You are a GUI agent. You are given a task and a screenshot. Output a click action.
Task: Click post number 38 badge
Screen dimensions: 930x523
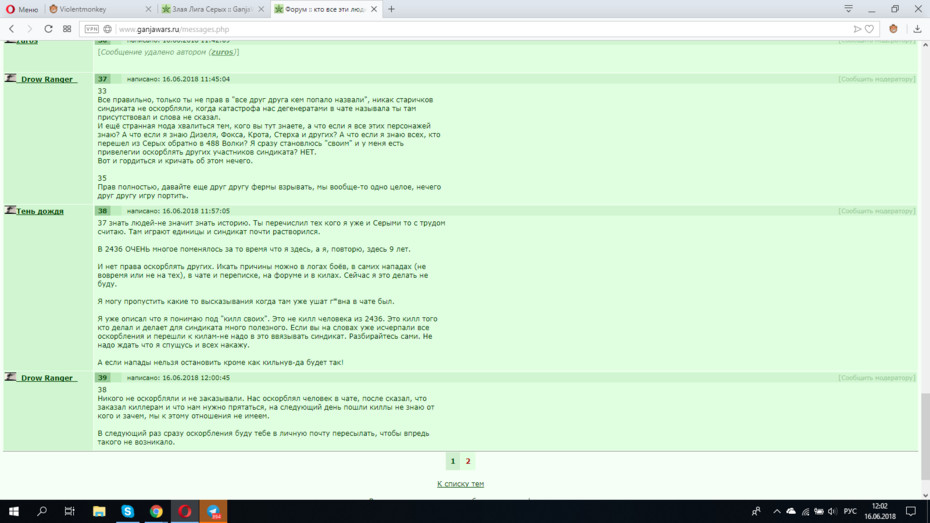(103, 211)
